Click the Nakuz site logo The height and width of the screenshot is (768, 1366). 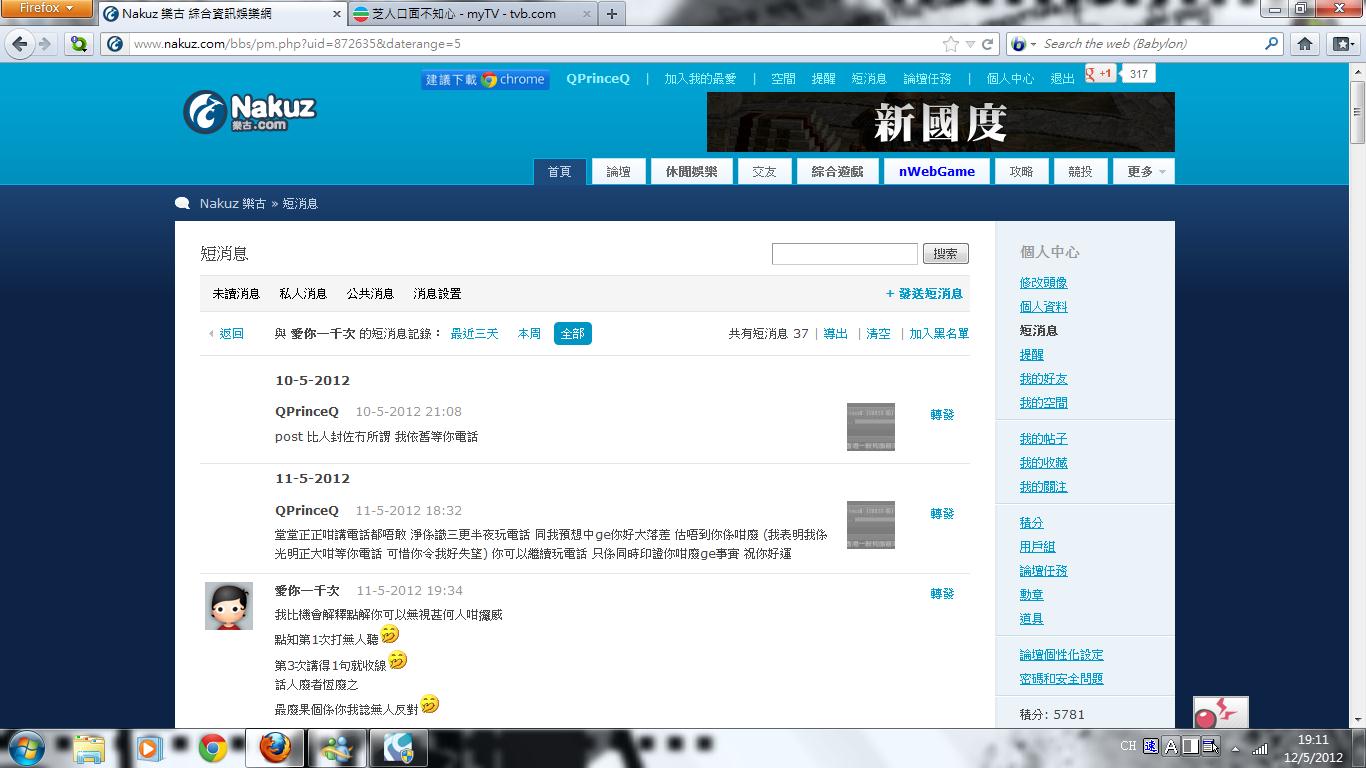click(x=249, y=112)
